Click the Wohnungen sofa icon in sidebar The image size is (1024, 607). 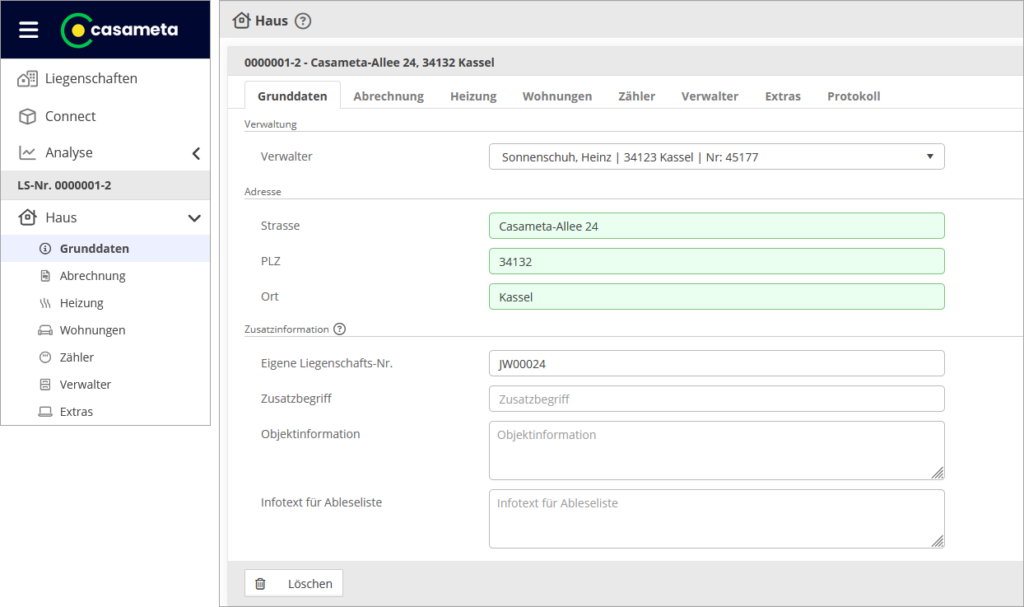pyautogui.click(x=44, y=330)
